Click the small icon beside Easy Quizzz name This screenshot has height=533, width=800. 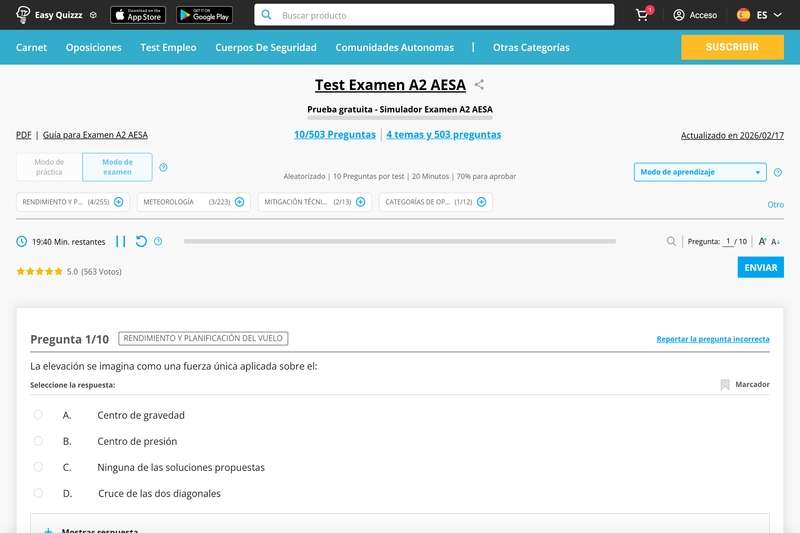(x=93, y=15)
